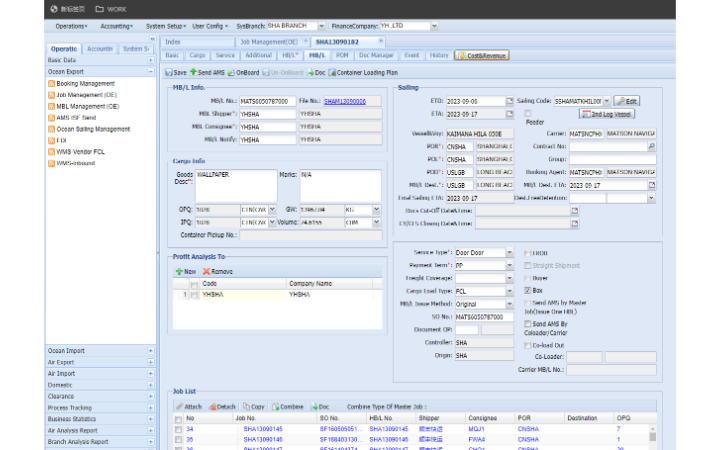Click Combine in the Job List toolbar
Image resolution: width=720 pixels, height=450 pixels.
click(x=288, y=407)
